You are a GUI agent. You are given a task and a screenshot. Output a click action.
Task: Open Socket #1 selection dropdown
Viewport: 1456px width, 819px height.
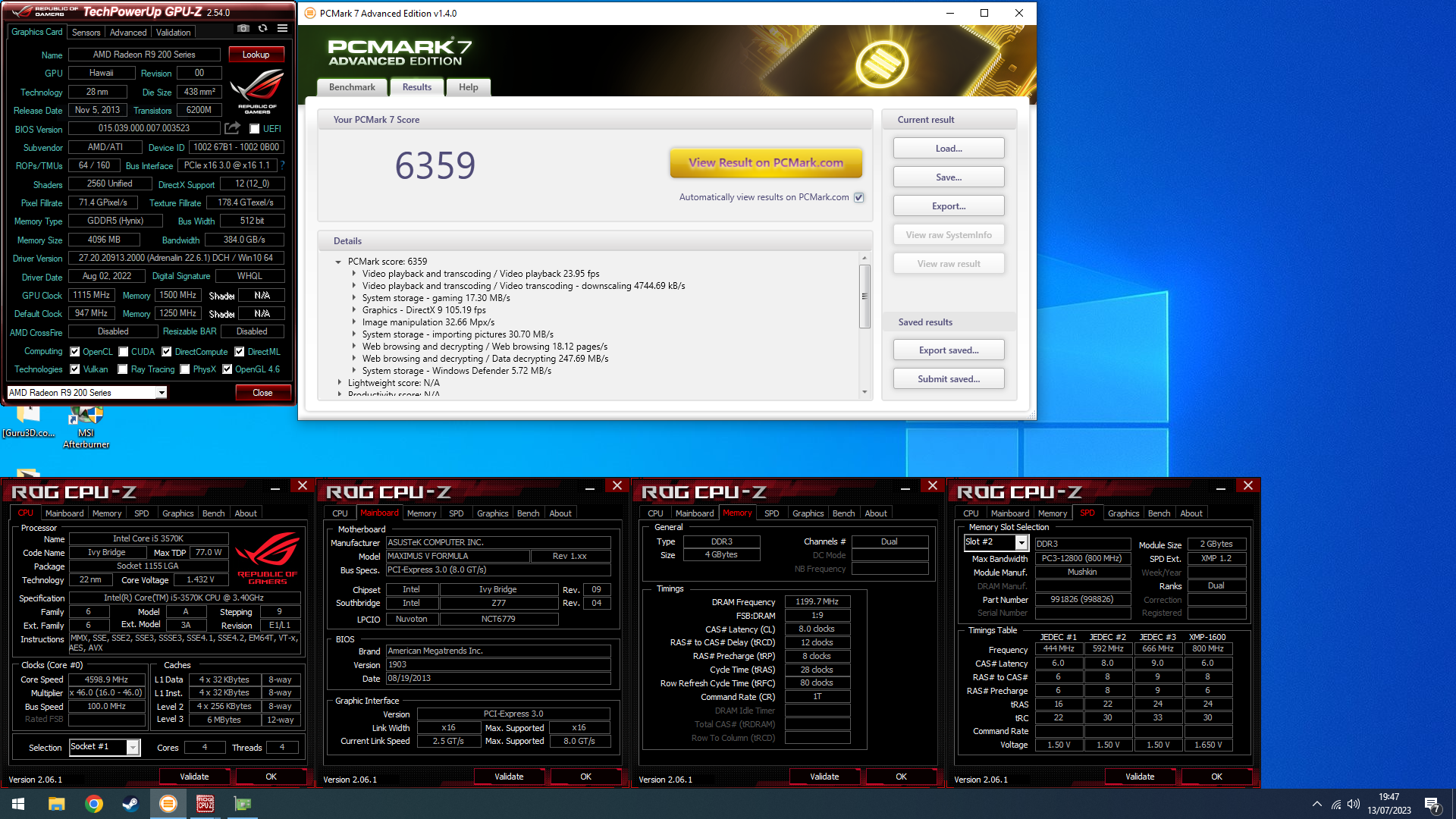click(x=133, y=748)
